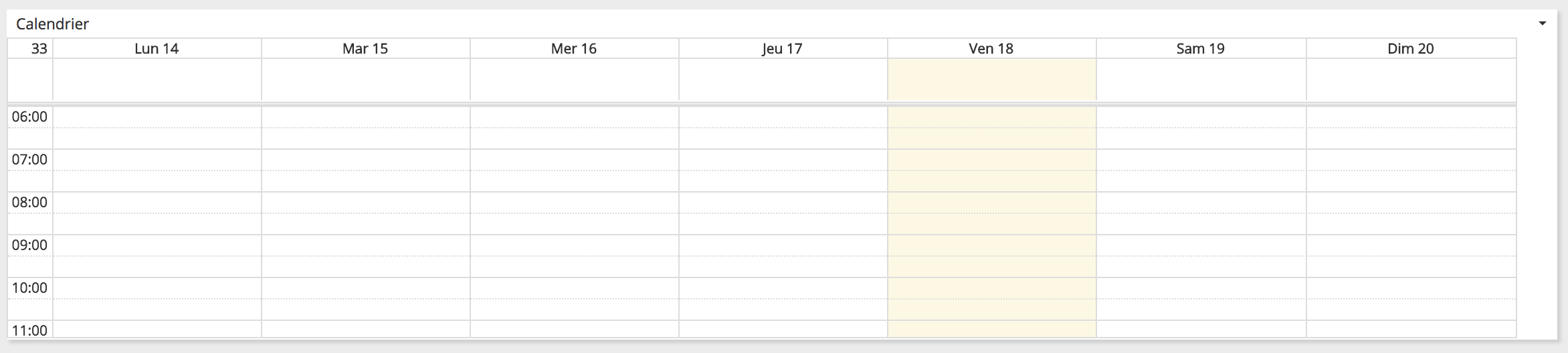Select the 08:00 slot on Saturday
Viewport: 1568px width, 353px height.
click(x=1201, y=203)
